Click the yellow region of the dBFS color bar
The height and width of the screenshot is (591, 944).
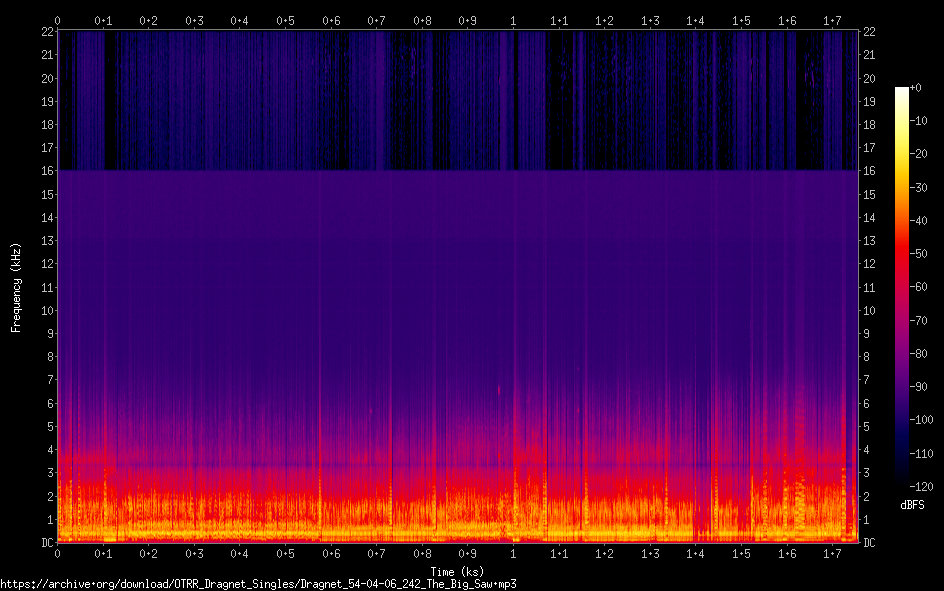902,150
